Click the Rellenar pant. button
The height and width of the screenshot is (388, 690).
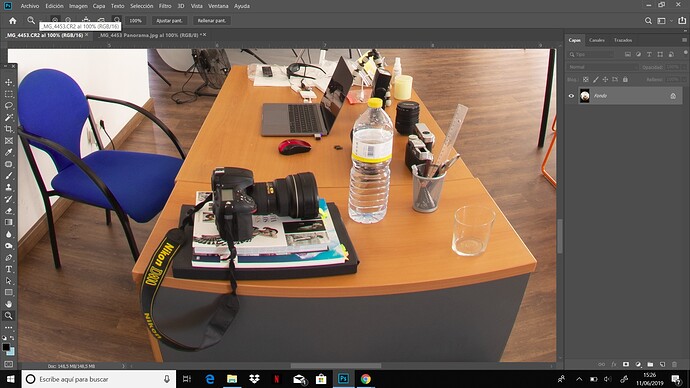212,21
